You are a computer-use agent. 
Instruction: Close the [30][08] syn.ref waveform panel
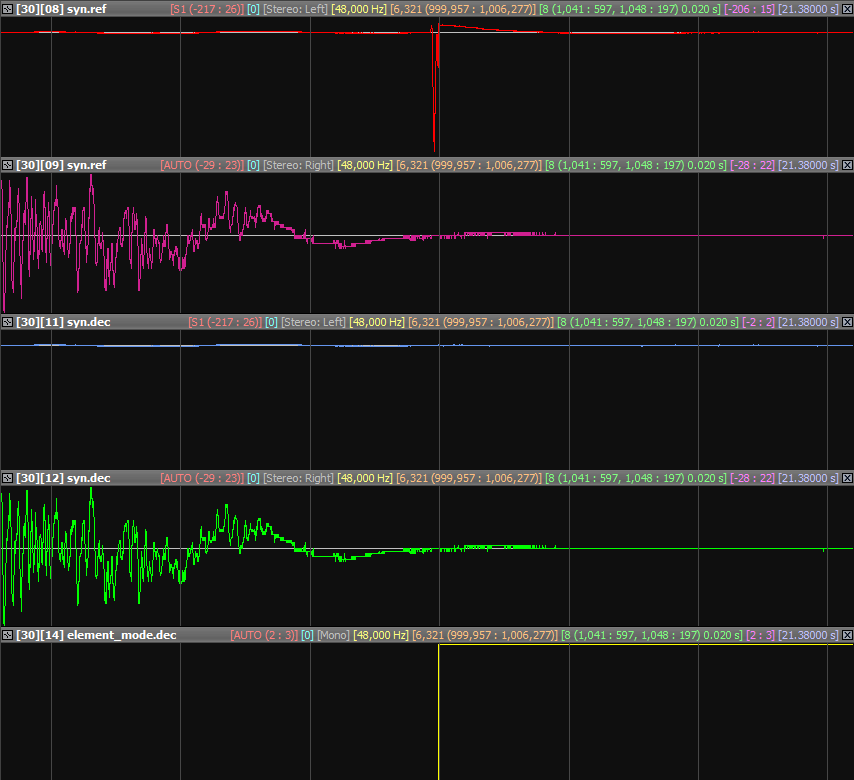[847, 9]
